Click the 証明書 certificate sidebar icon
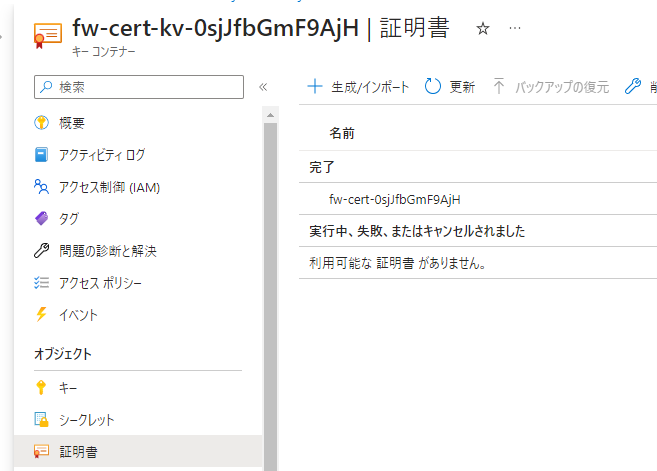Screen dimensions: 657x471 click(x=41, y=451)
